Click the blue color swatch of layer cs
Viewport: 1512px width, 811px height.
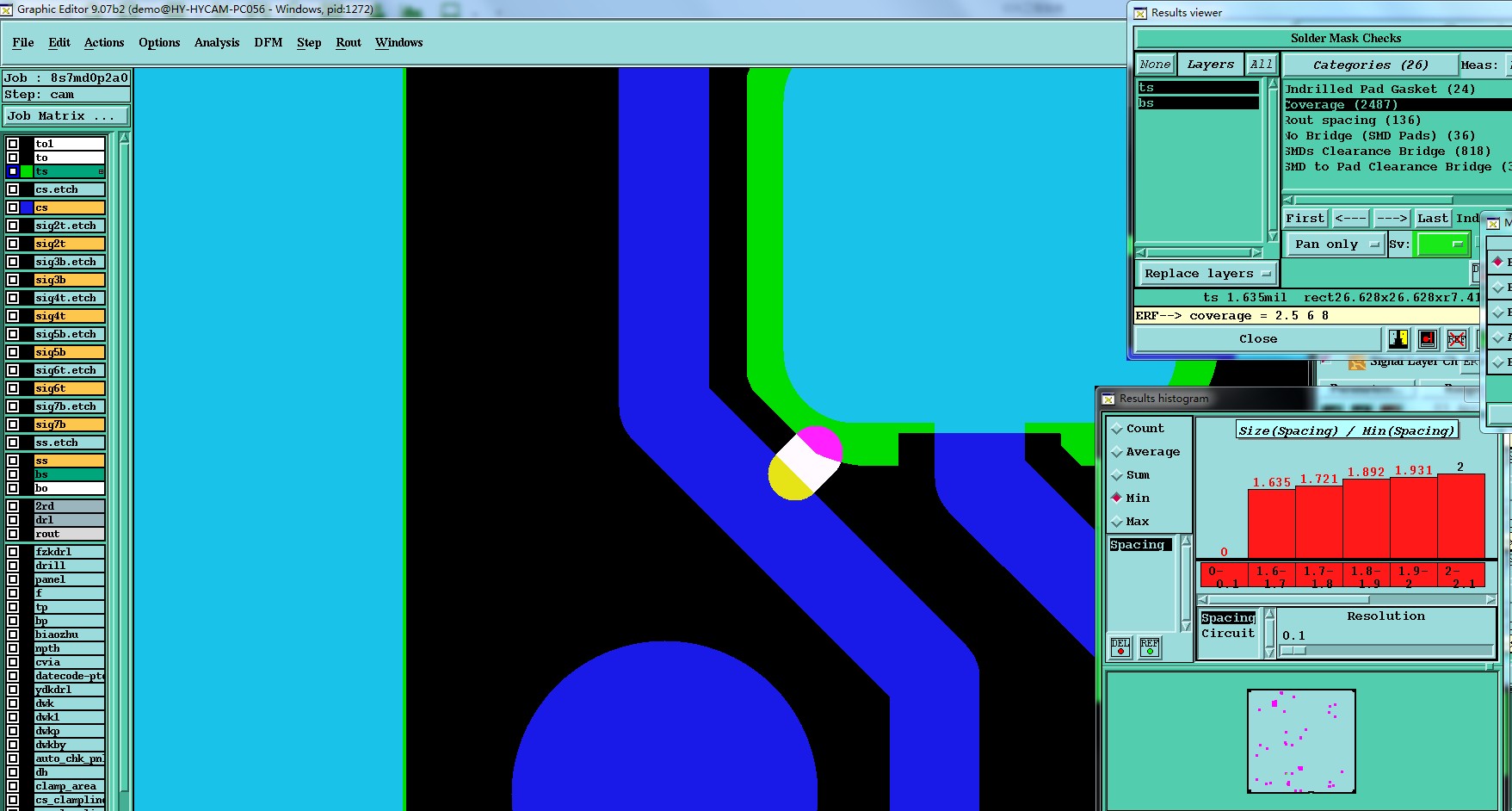(28, 207)
